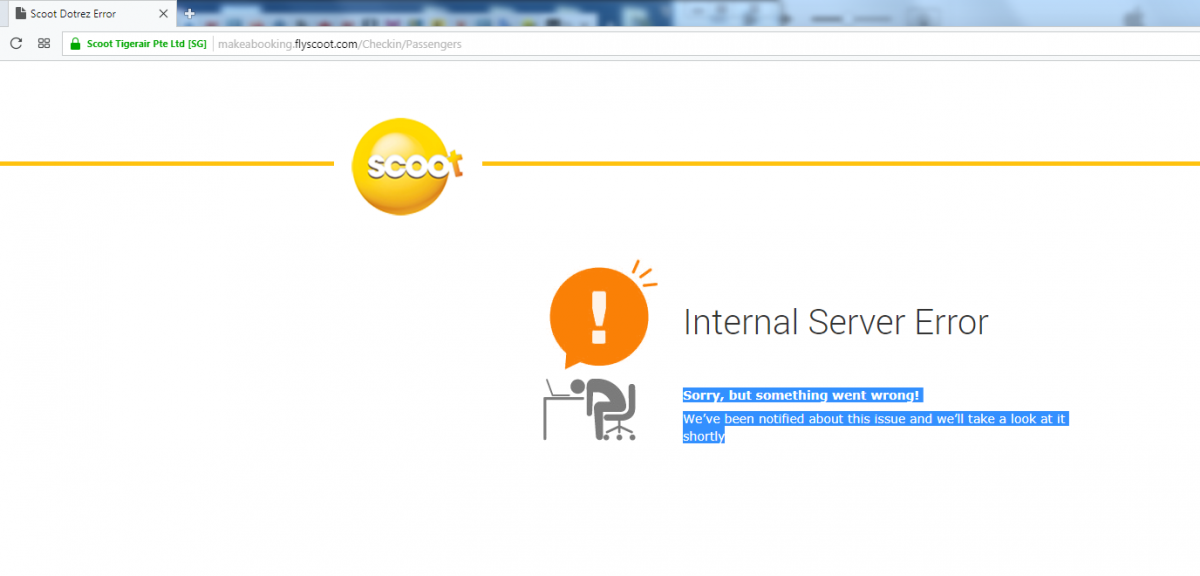Viewport: 1200px width, 576px height.
Task: Click the yellow line right of the logo
Action: pos(840,163)
